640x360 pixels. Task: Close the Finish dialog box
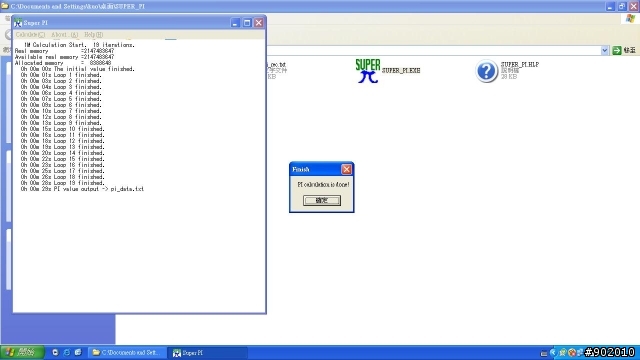(x=347, y=169)
